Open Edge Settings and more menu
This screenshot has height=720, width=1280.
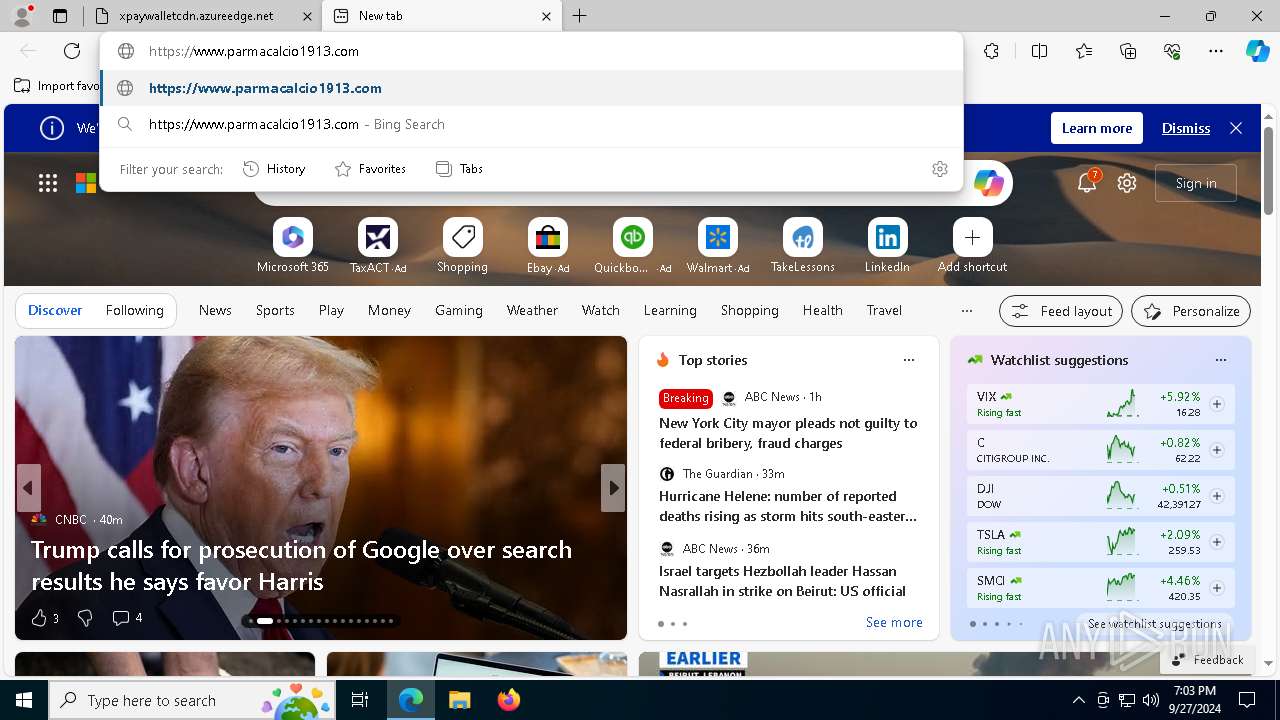[x=1216, y=51]
